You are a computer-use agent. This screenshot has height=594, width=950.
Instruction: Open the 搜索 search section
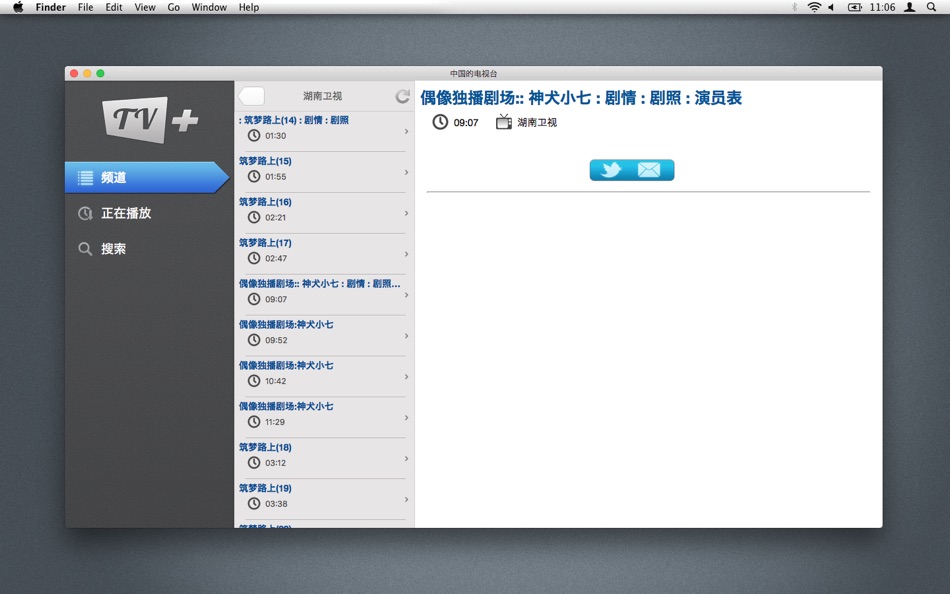[113, 249]
